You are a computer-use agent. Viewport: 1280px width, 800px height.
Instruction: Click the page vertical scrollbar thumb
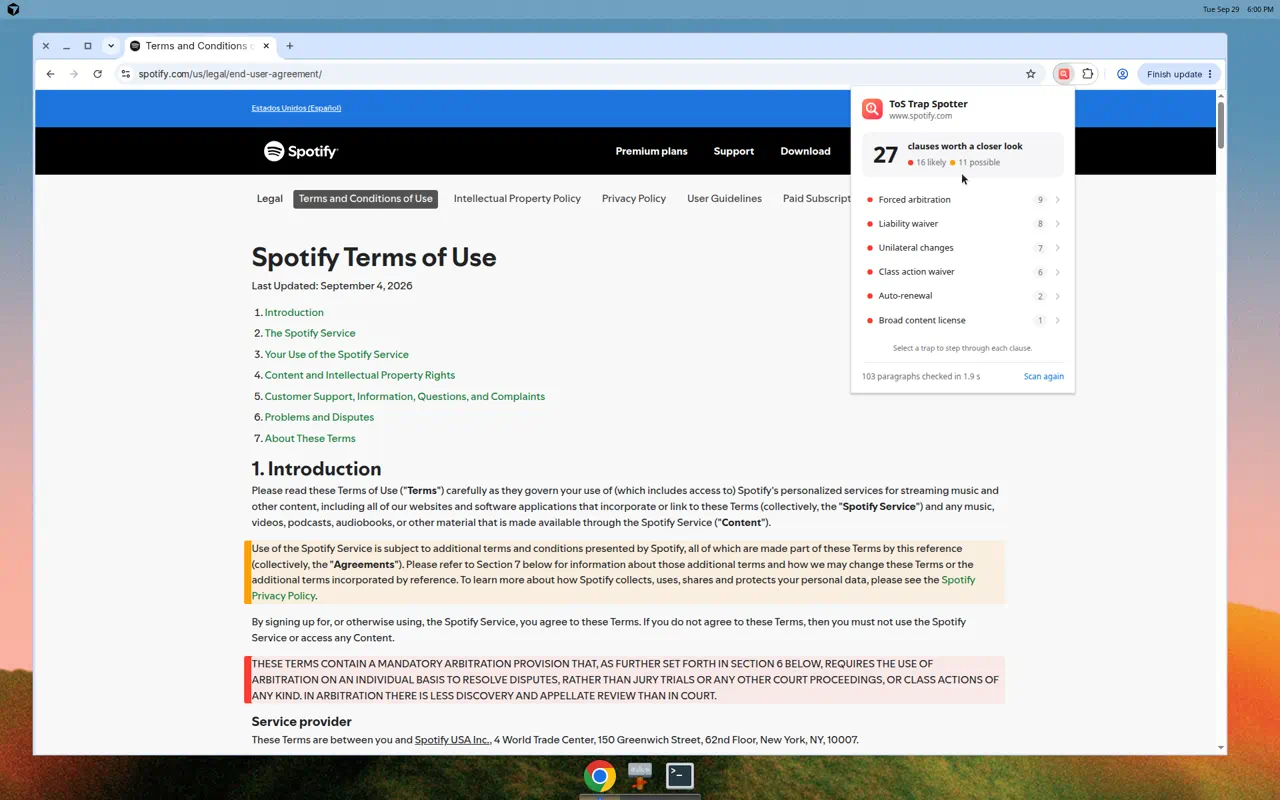[1221, 124]
